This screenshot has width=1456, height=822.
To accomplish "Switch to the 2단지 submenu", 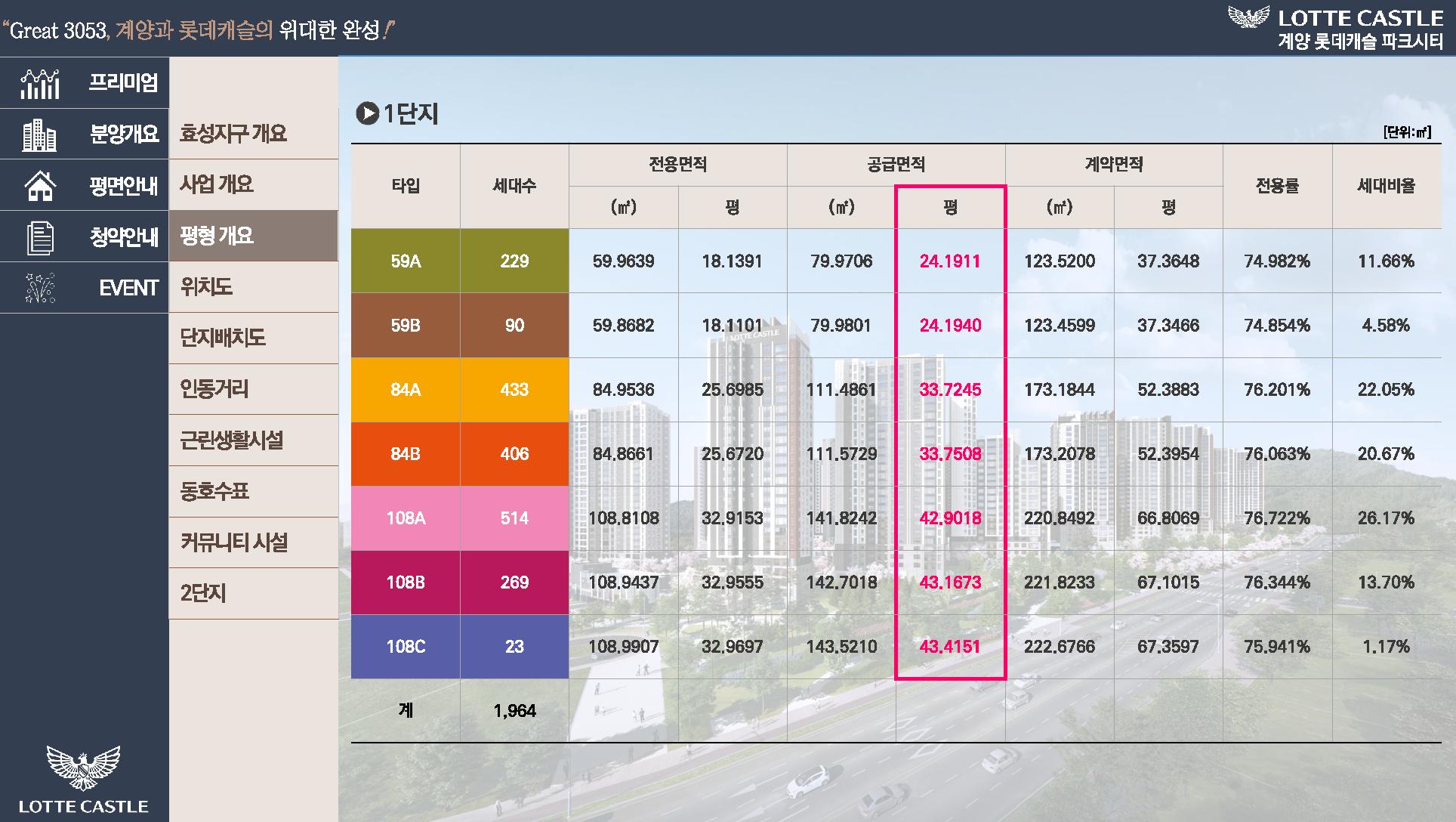I will click(254, 593).
